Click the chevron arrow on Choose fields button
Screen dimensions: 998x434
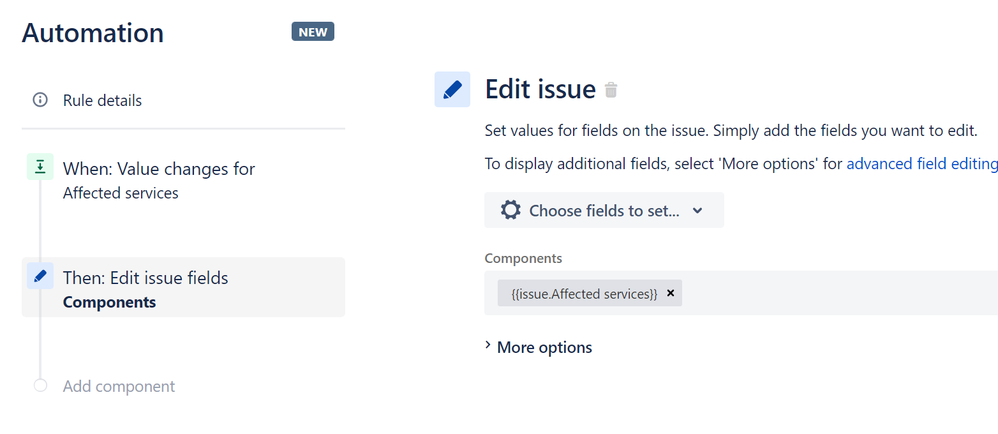(x=698, y=211)
